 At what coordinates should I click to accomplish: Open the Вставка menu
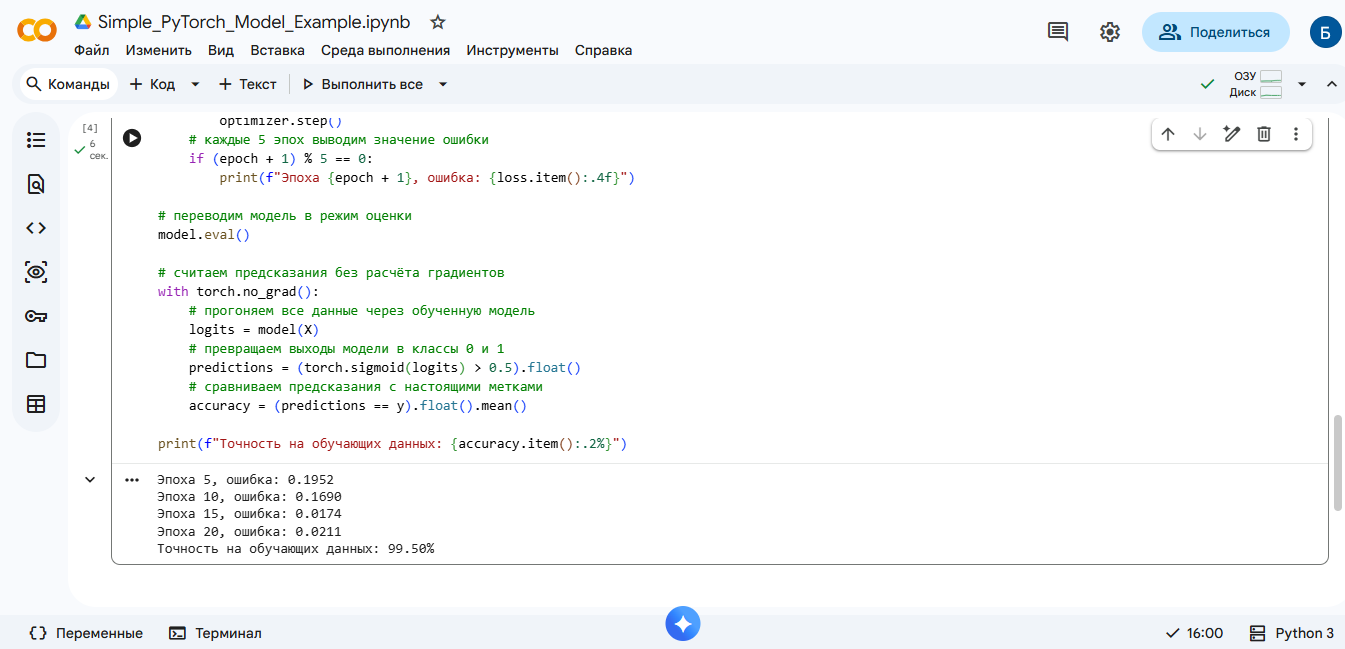click(x=278, y=50)
